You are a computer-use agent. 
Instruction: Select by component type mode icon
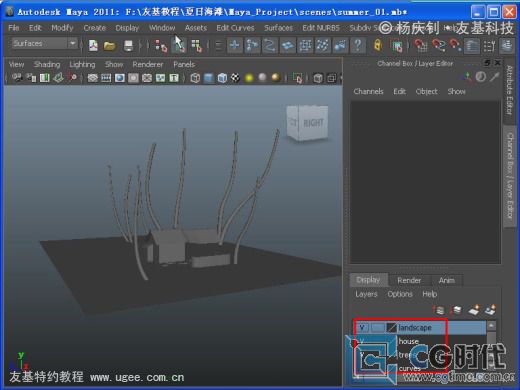pos(196,46)
